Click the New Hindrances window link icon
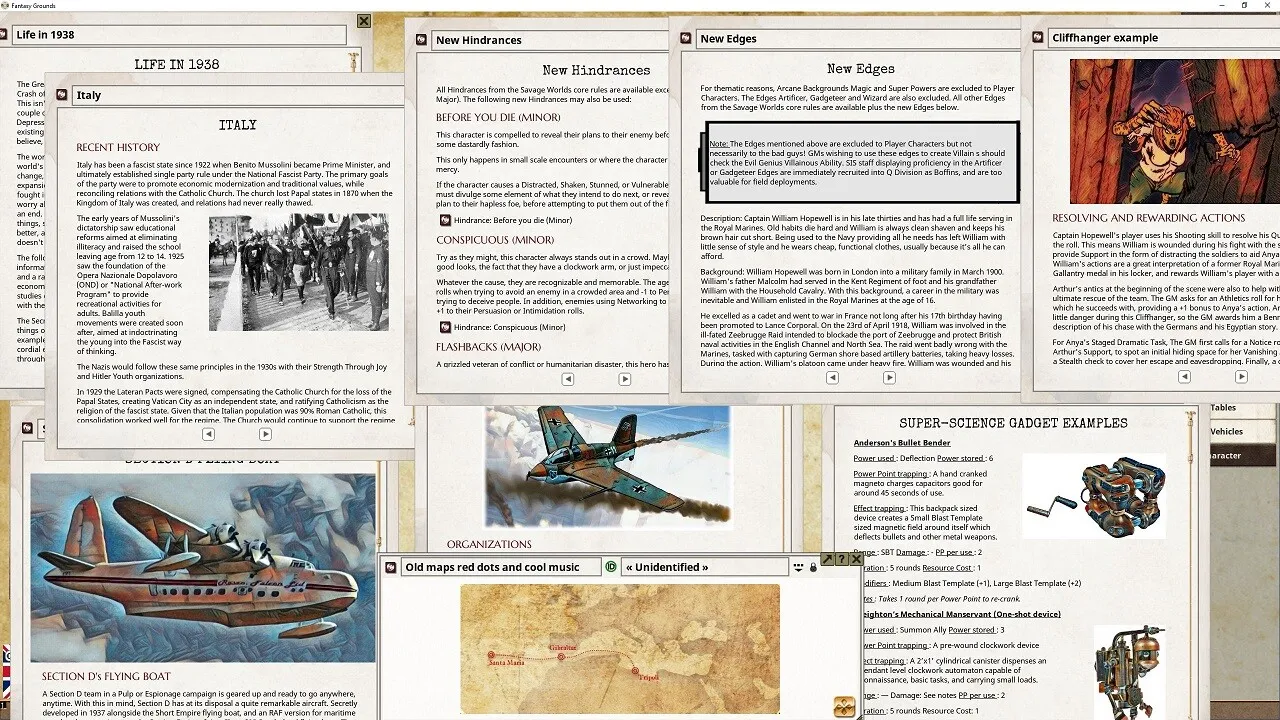Viewport: 1280px width, 720px height. tap(422, 40)
